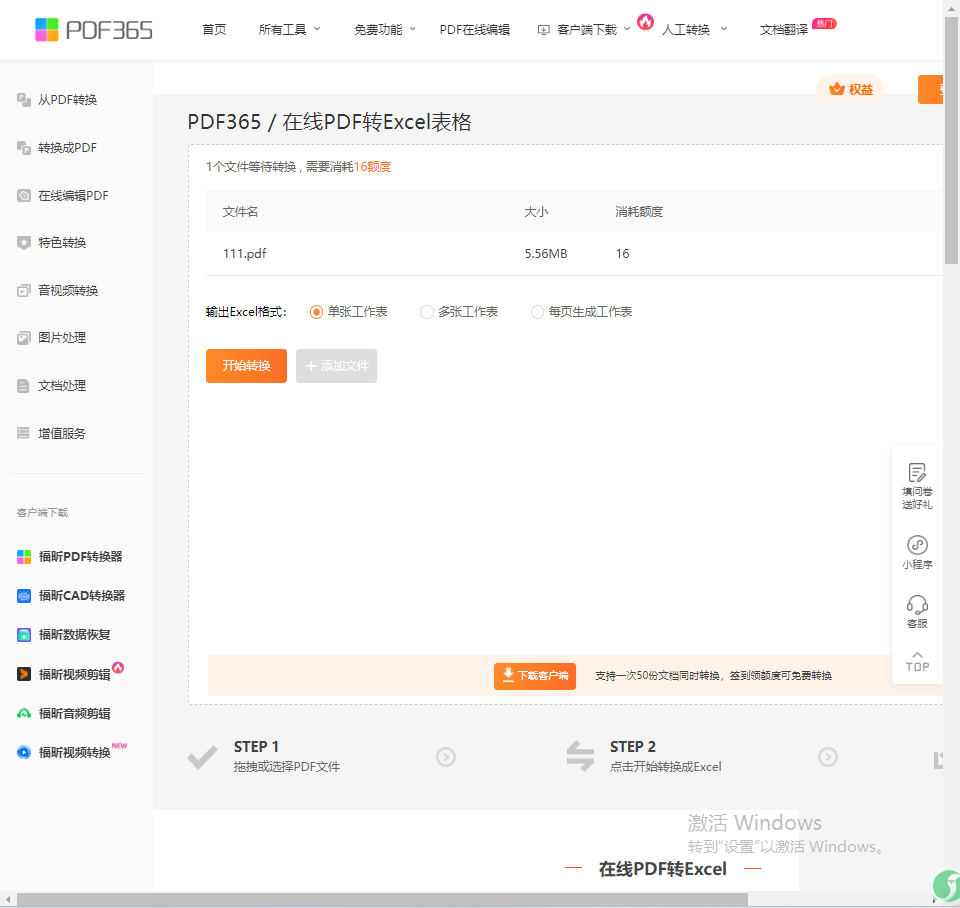960x908 pixels.
Task: Click the 5.56MB file size
Action: [x=546, y=253]
